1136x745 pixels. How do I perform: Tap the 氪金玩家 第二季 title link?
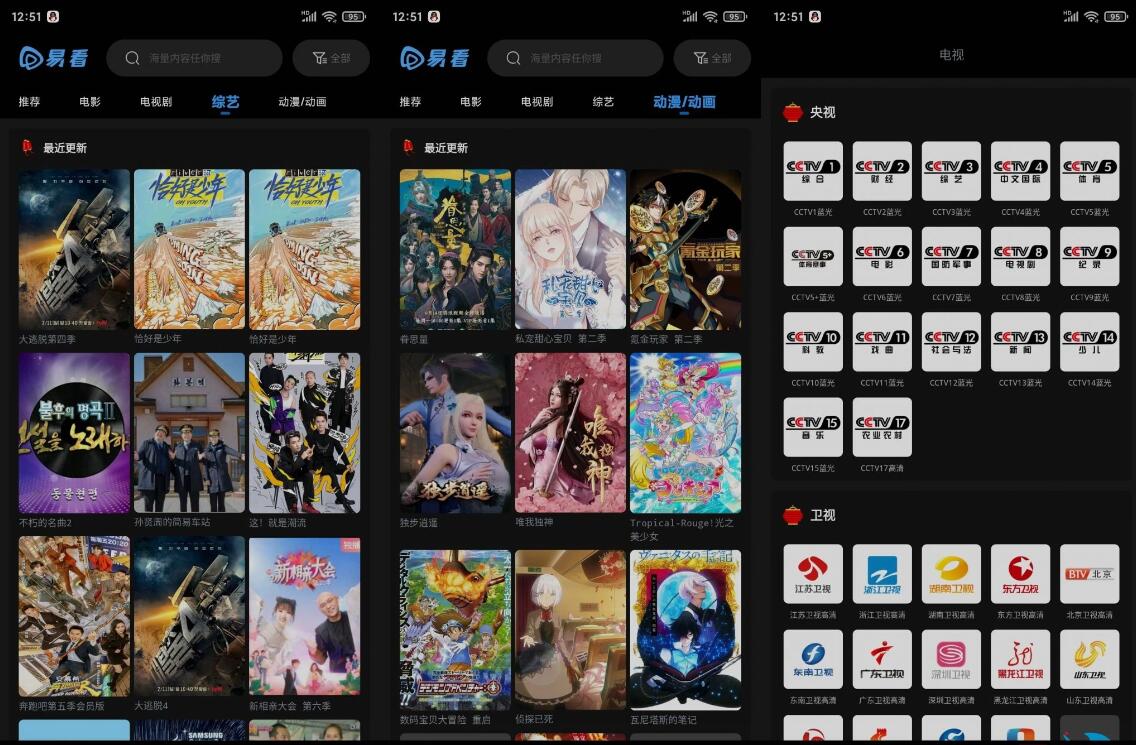pos(665,340)
